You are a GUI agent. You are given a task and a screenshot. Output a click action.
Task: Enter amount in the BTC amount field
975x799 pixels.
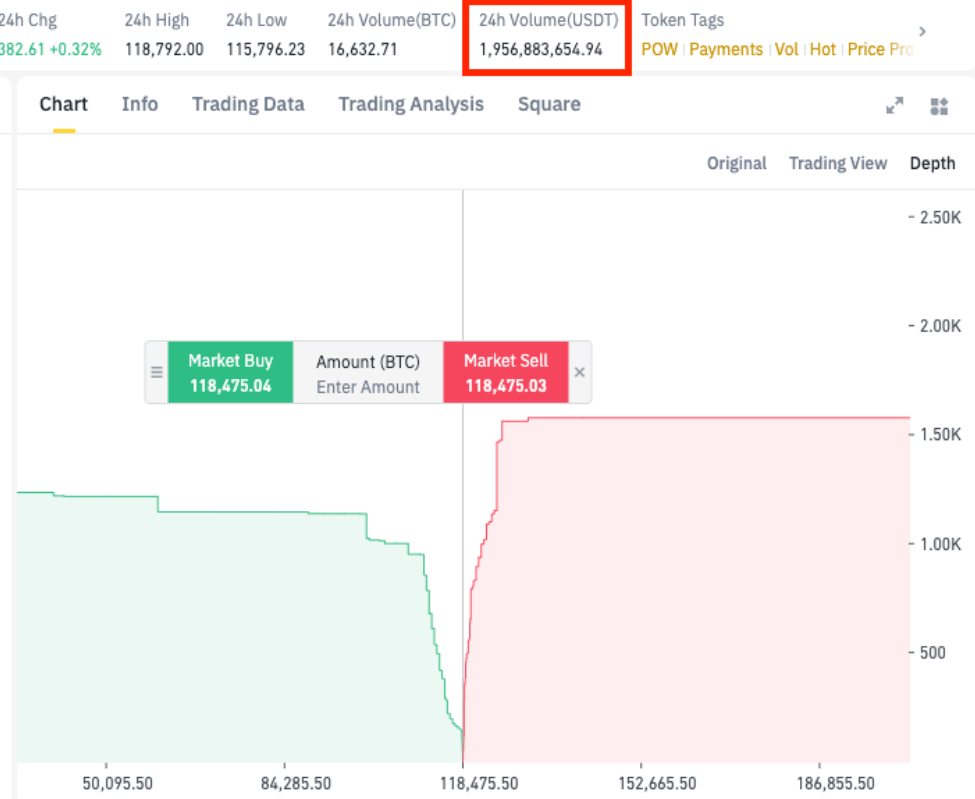pos(368,387)
